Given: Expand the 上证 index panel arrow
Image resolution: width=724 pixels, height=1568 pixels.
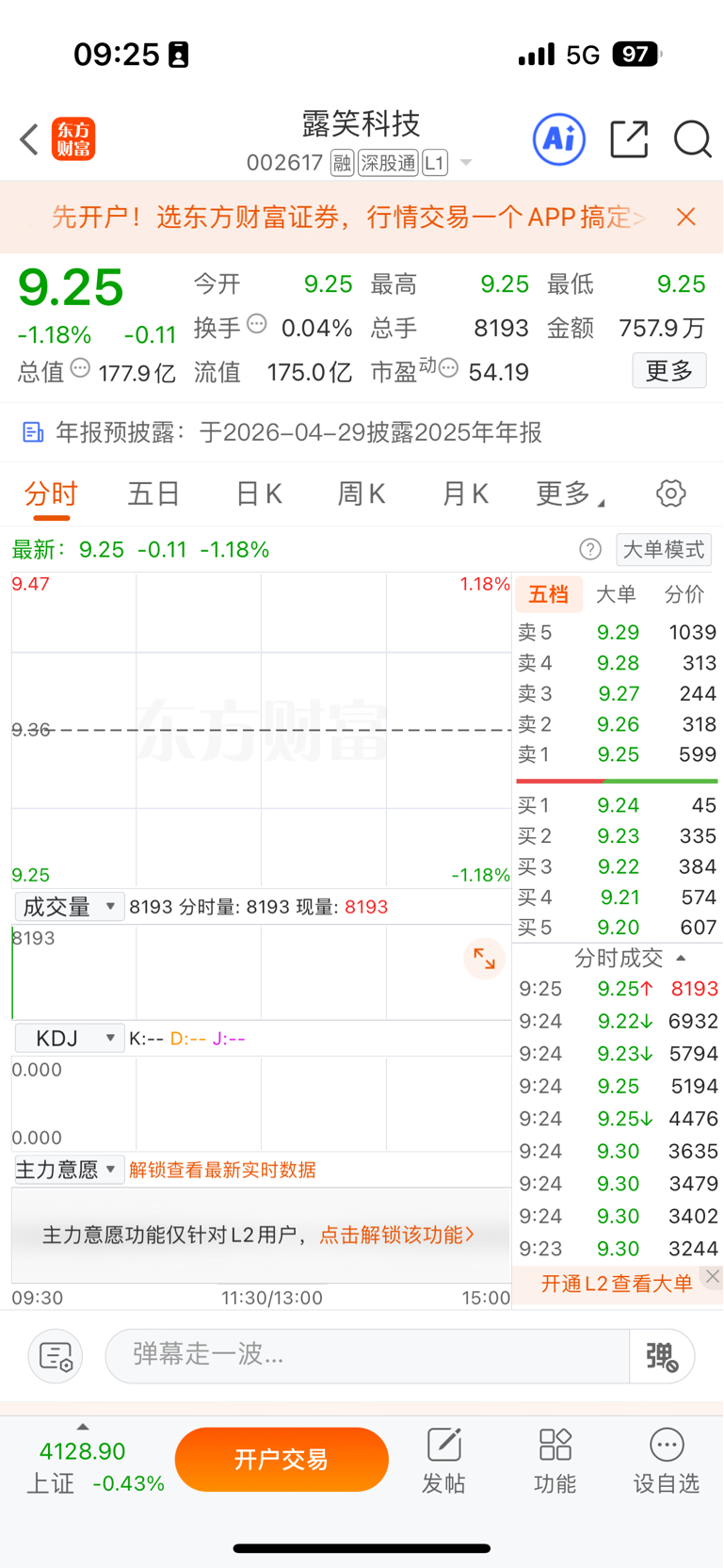Looking at the screenshot, I should 83,1427.
